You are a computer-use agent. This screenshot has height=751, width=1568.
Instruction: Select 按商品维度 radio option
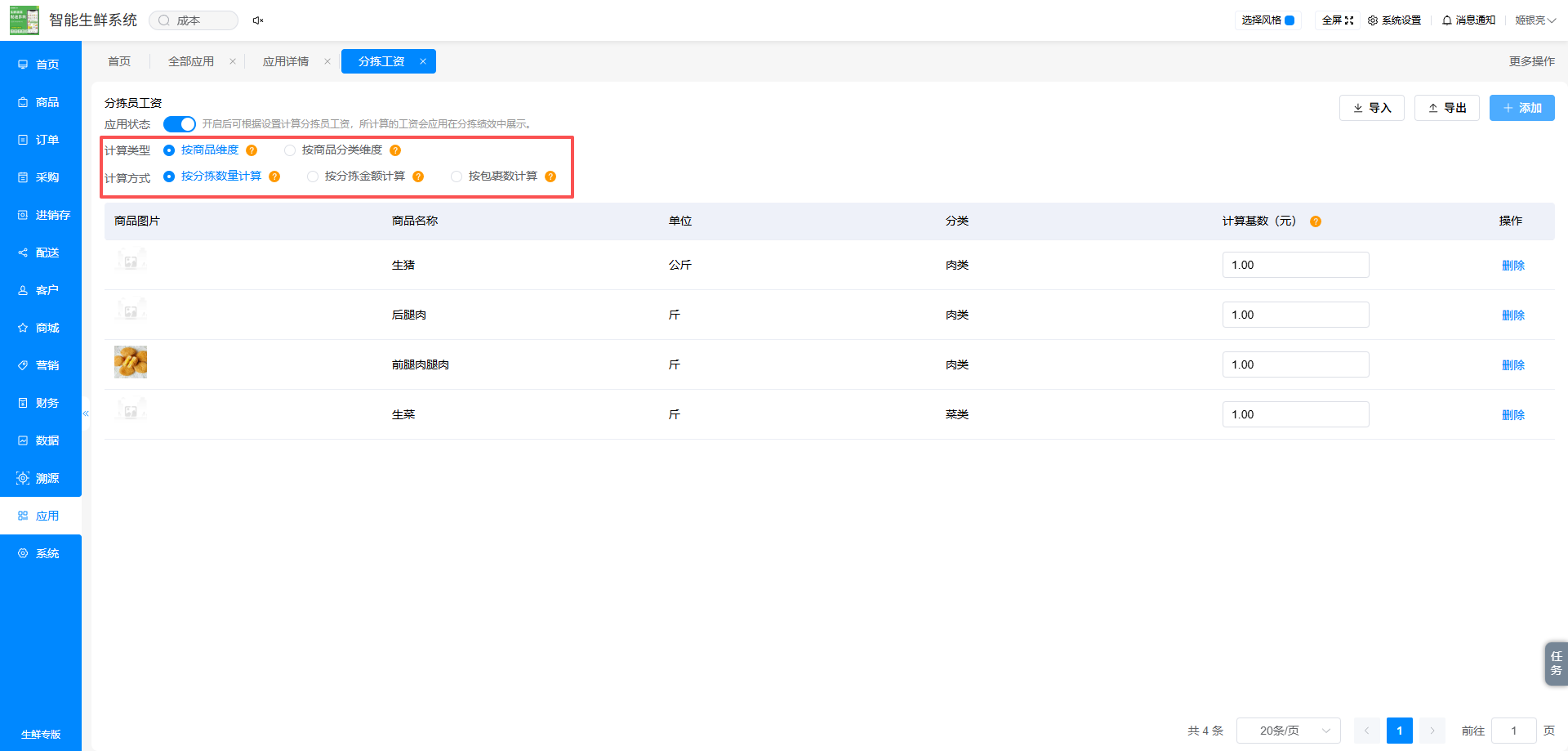pyautogui.click(x=169, y=150)
